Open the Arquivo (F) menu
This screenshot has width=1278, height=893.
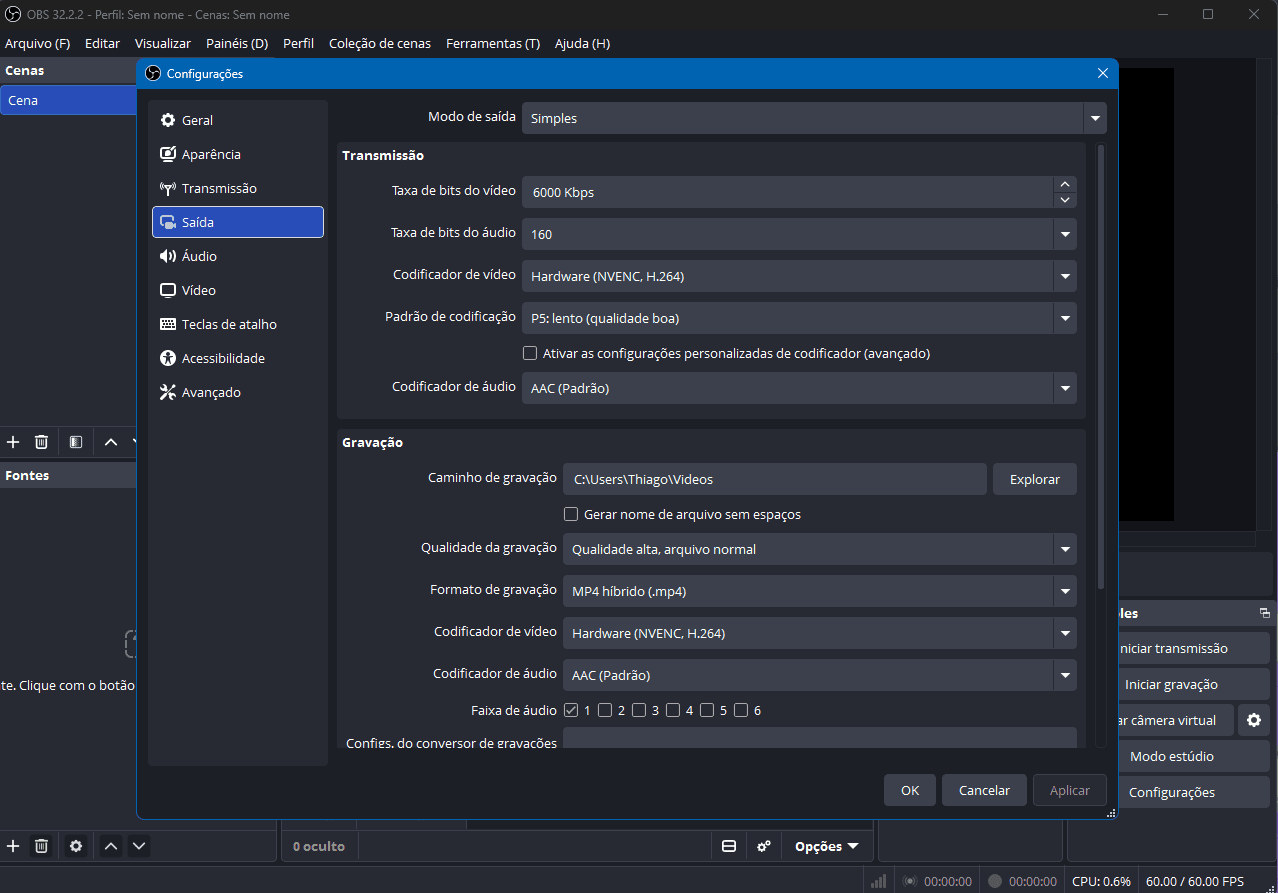click(37, 43)
